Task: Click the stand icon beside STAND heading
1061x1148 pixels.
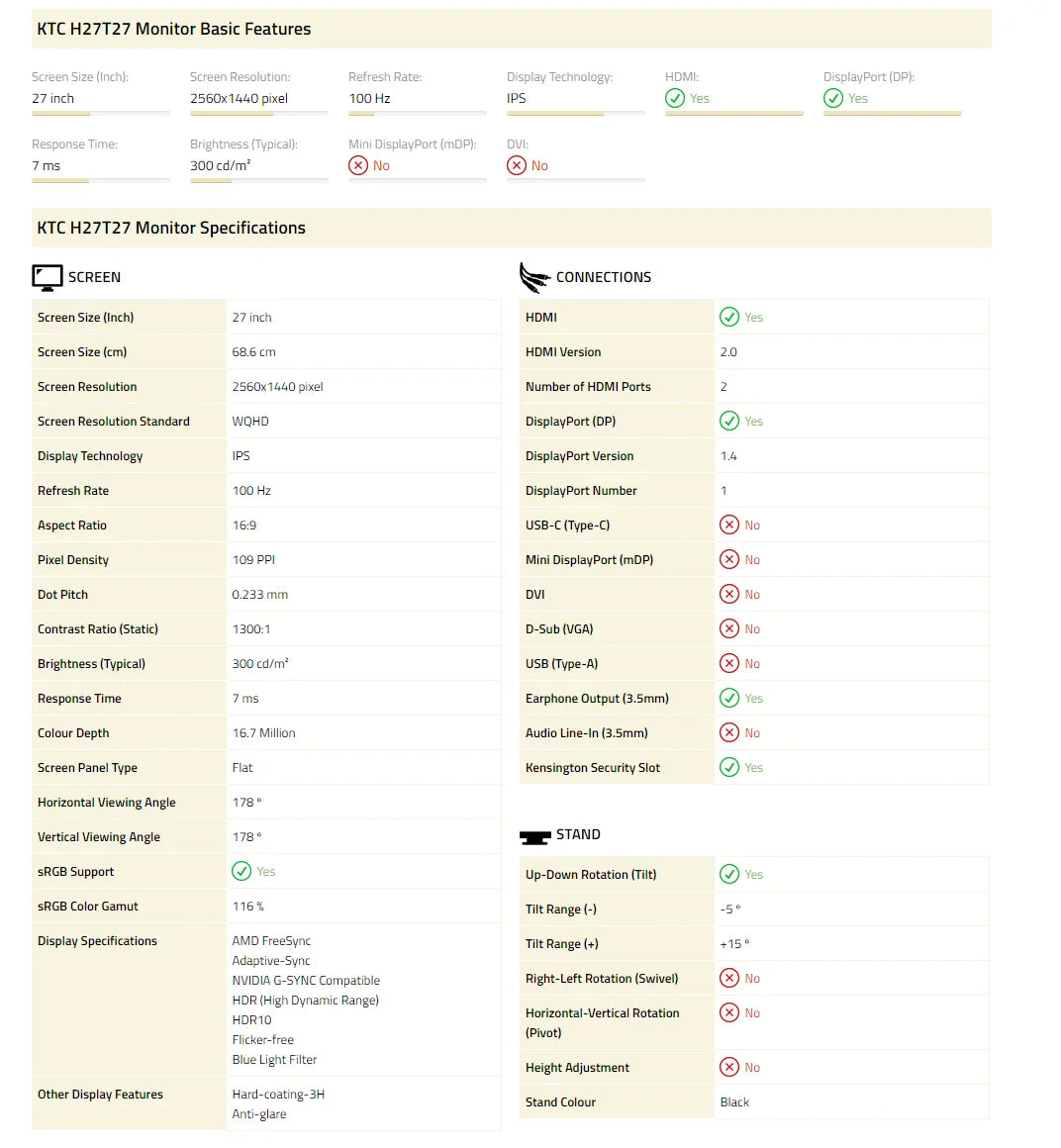Action: point(534,836)
